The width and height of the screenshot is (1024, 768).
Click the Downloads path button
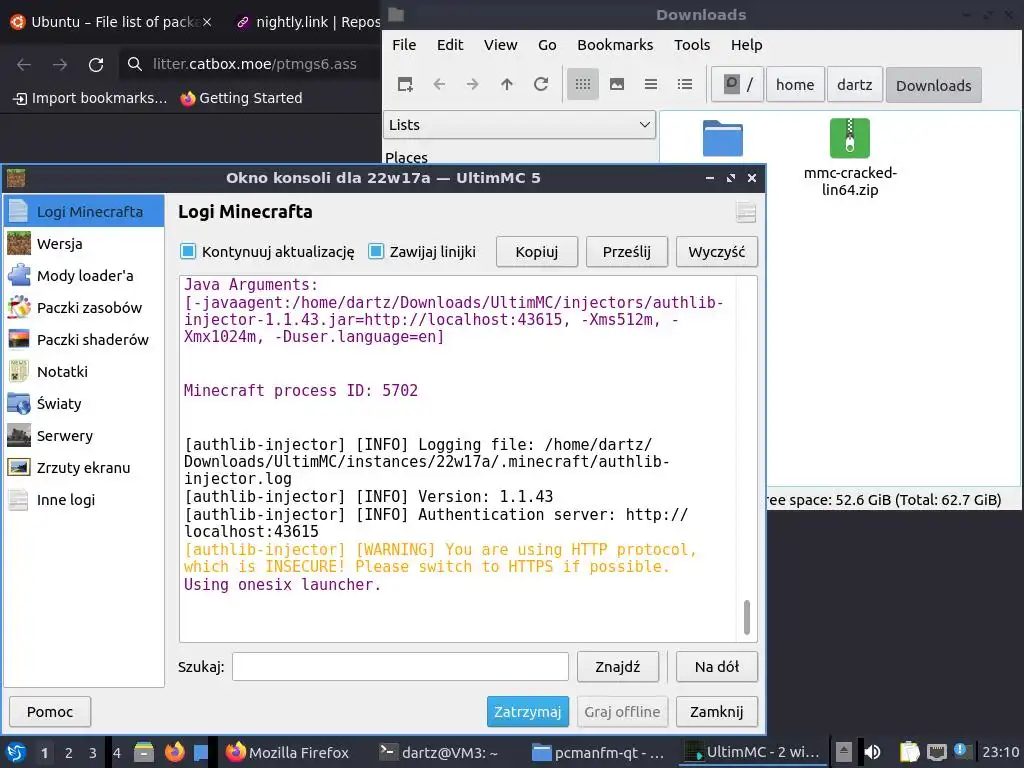pos(933,85)
